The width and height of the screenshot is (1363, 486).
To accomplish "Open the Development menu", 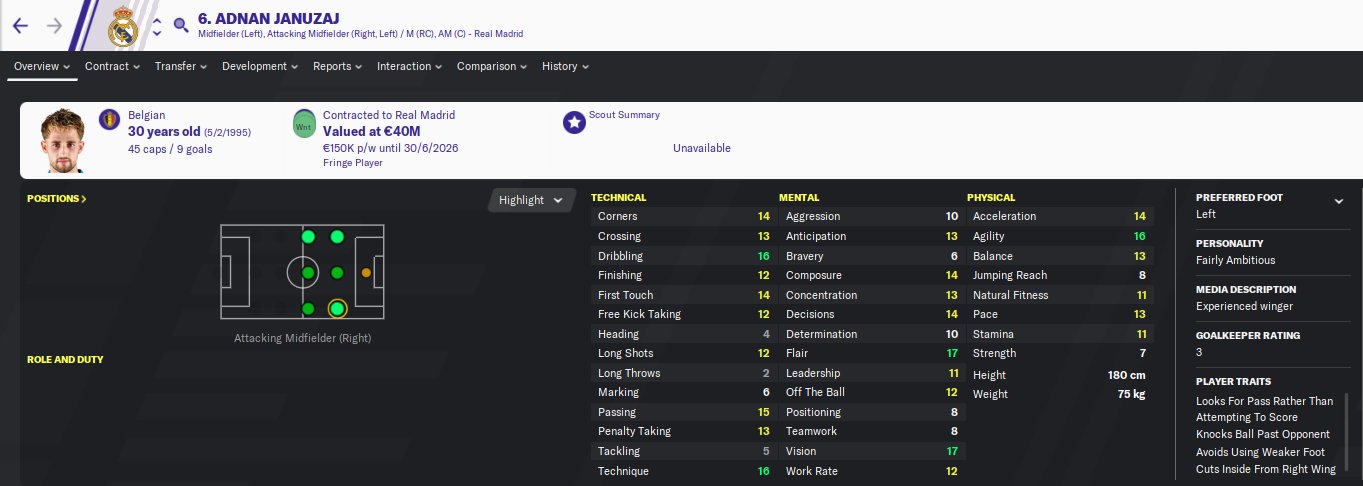I will [x=260, y=67].
